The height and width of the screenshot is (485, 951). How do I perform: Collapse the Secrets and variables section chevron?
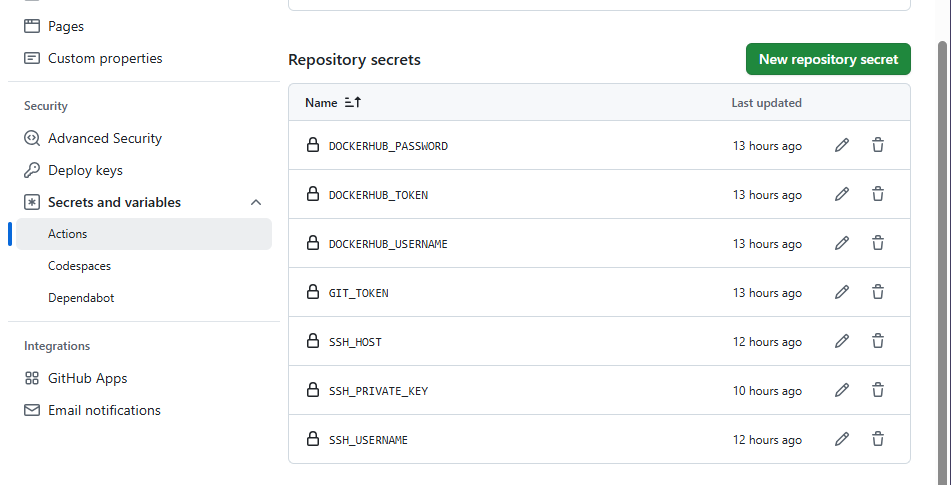tap(256, 202)
